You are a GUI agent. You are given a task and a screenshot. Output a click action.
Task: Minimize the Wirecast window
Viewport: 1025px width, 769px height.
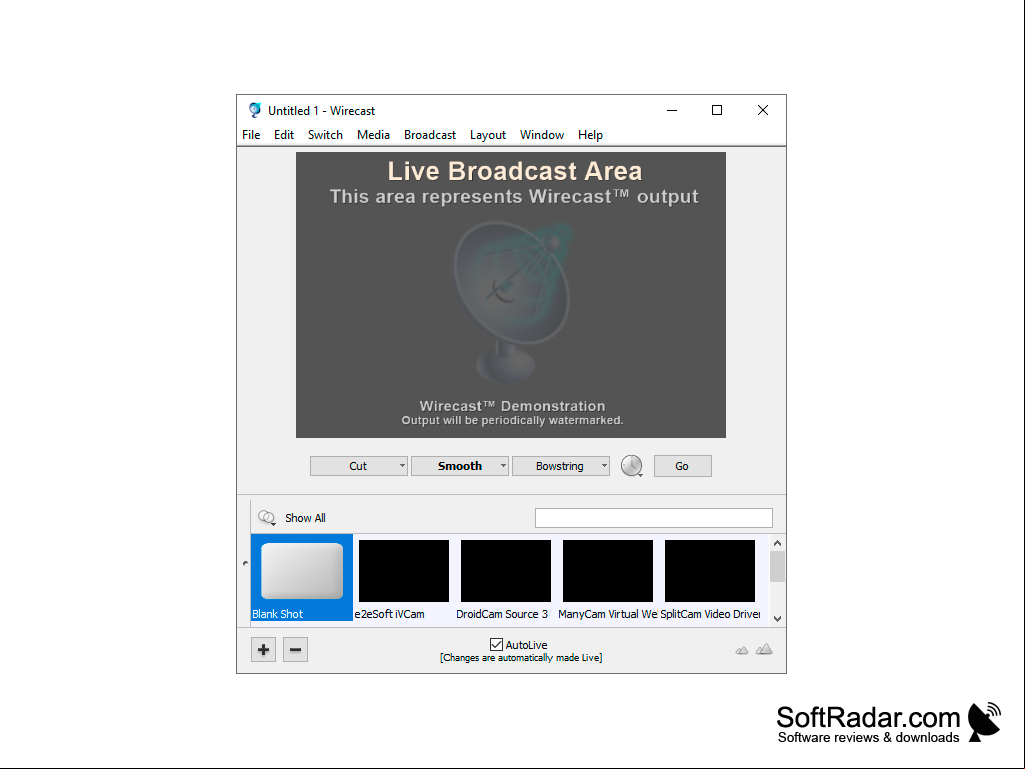point(672,110)
